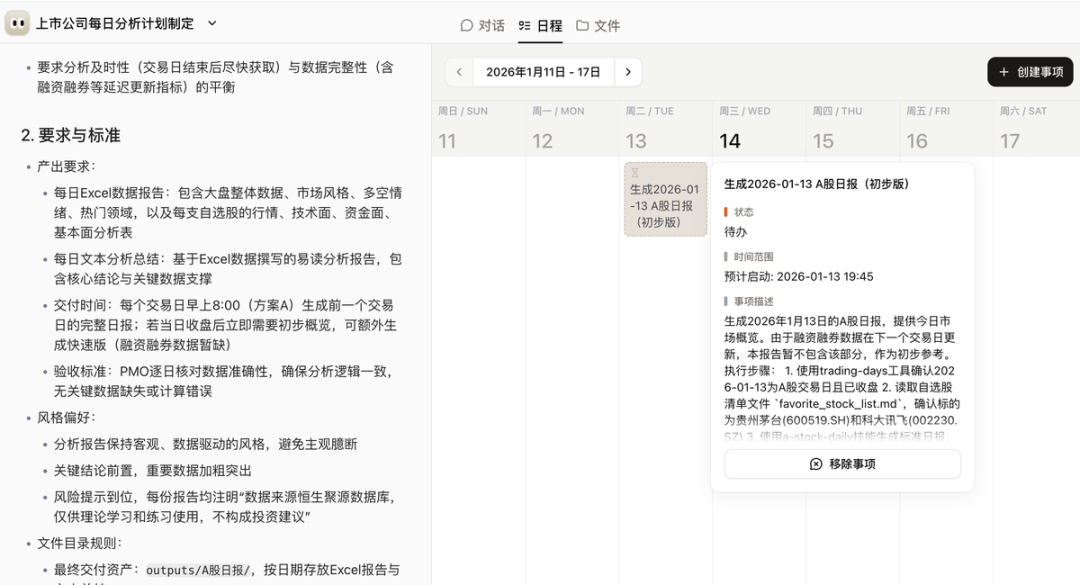Select Friday 16 column header
1080x585 pixels.
tap(946, 129)
